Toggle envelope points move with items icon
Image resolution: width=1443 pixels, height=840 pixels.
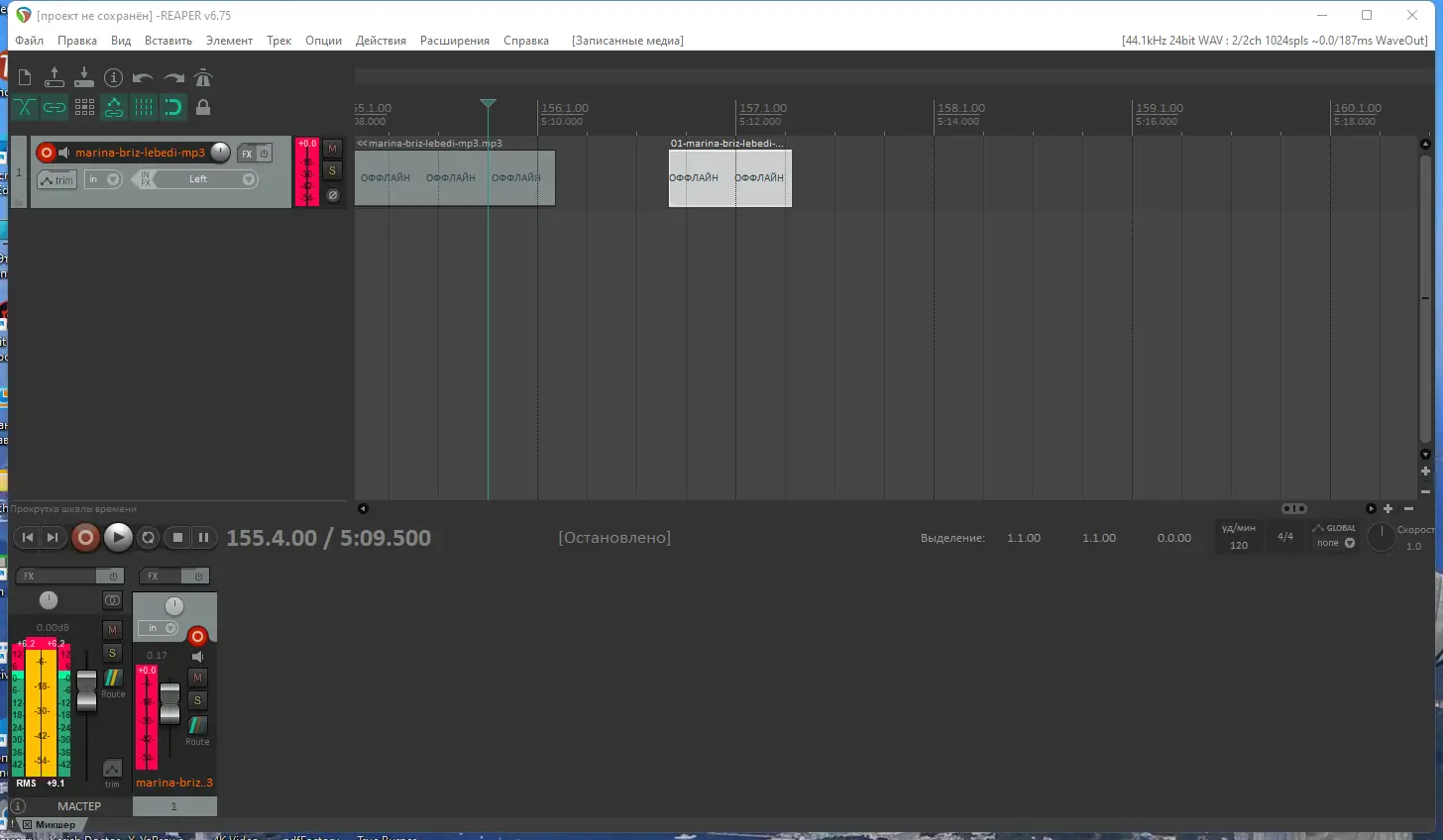point(114,107)
